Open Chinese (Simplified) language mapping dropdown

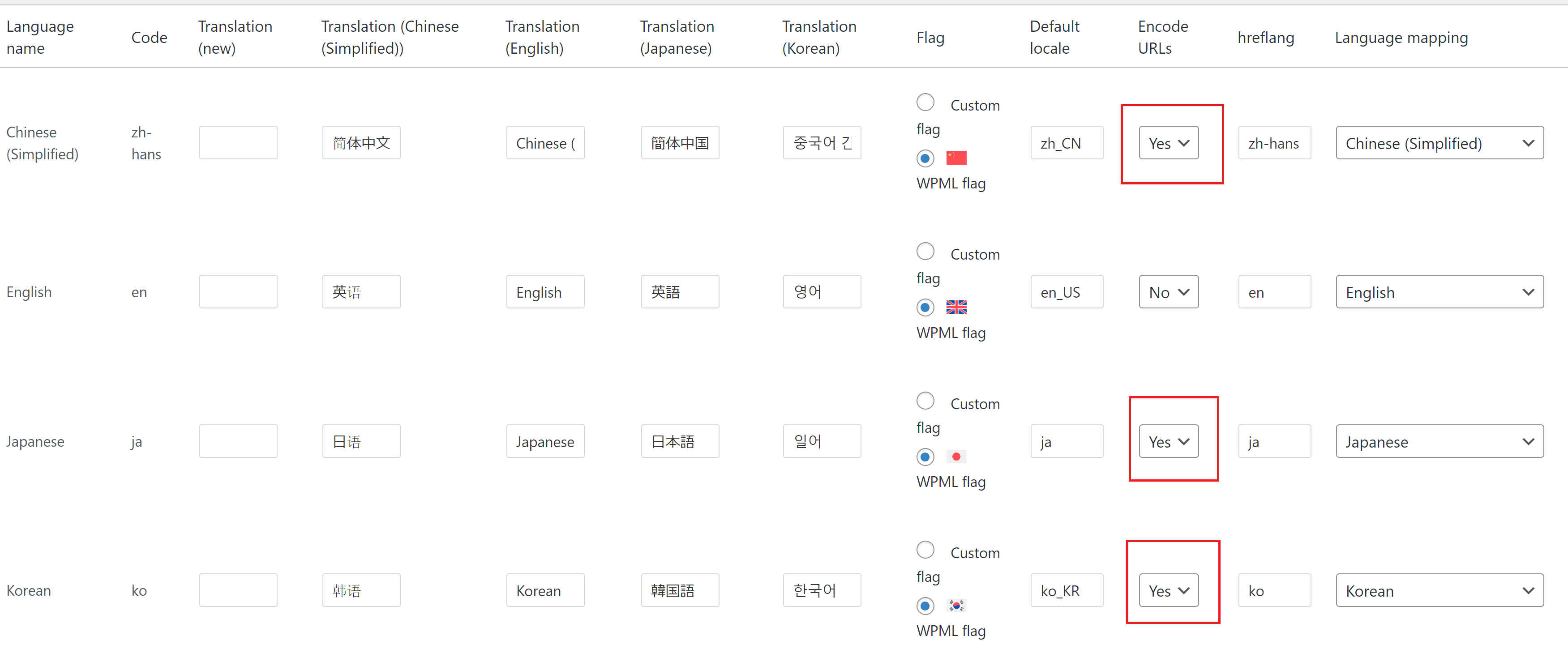1439,143
